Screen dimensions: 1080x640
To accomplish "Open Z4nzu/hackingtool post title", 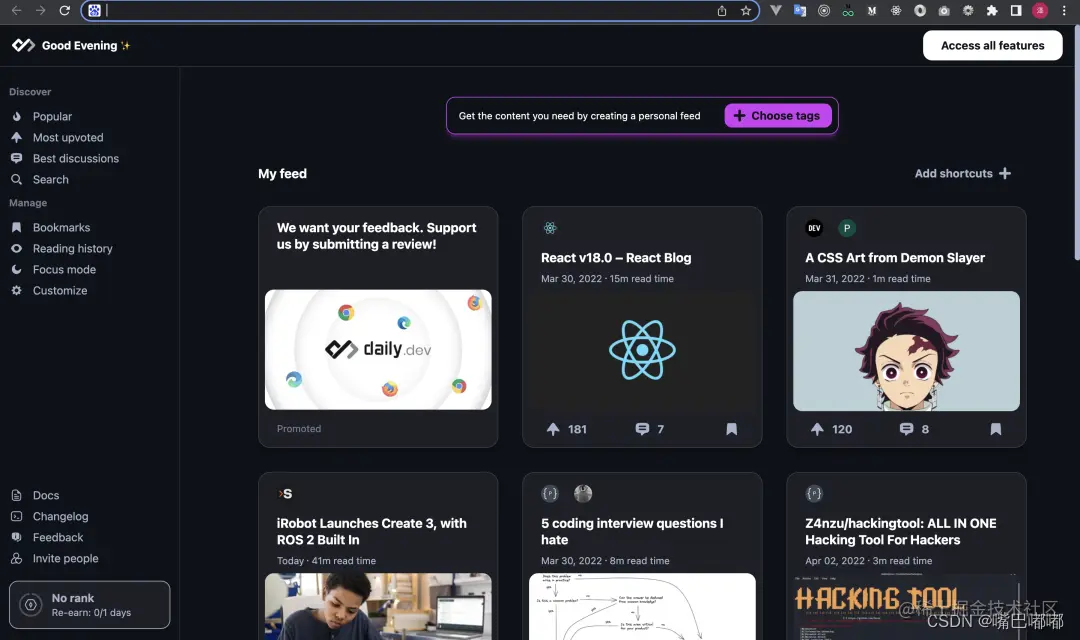I will point(900,532).
